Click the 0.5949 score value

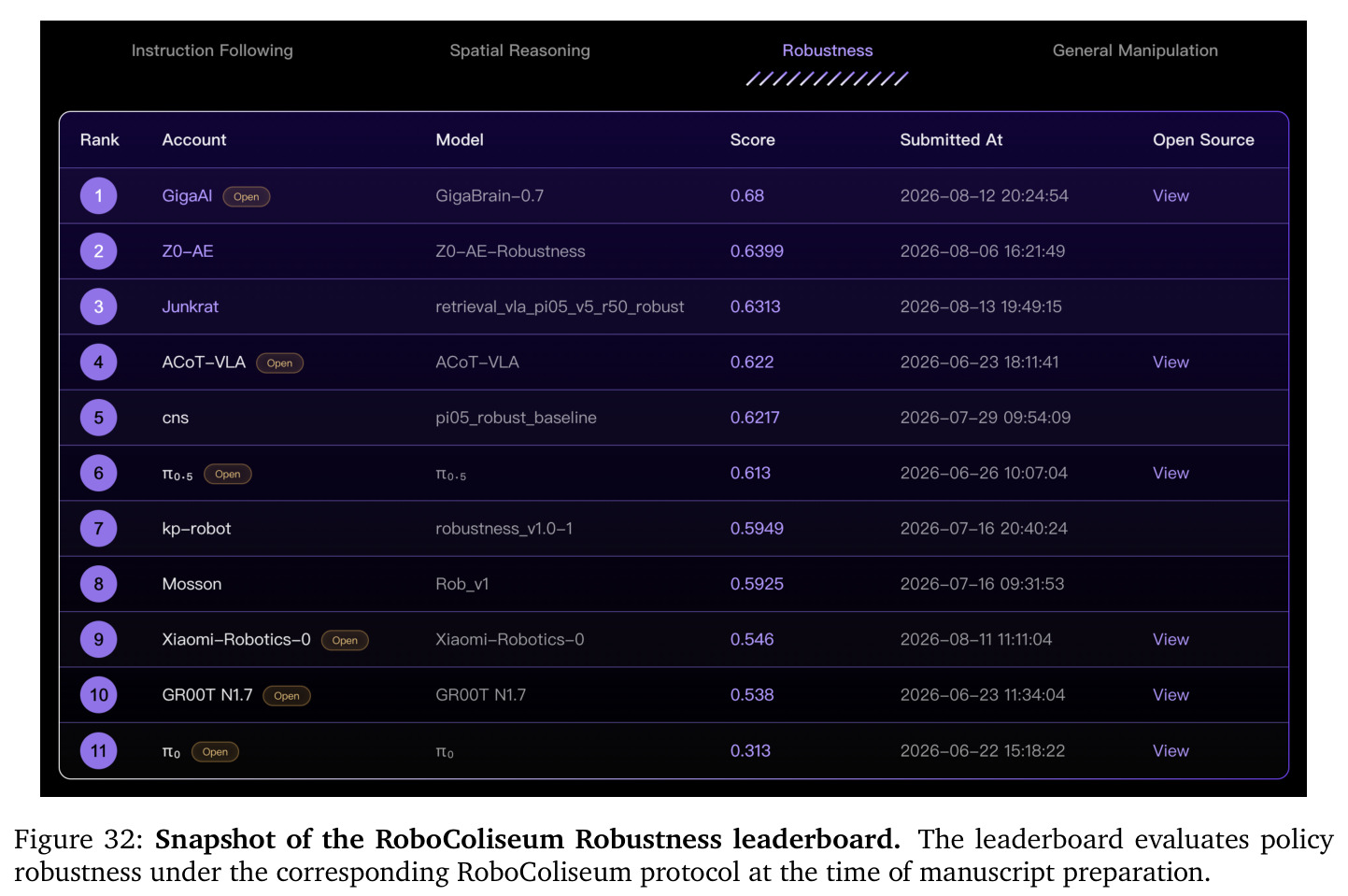tap(757, 529)
